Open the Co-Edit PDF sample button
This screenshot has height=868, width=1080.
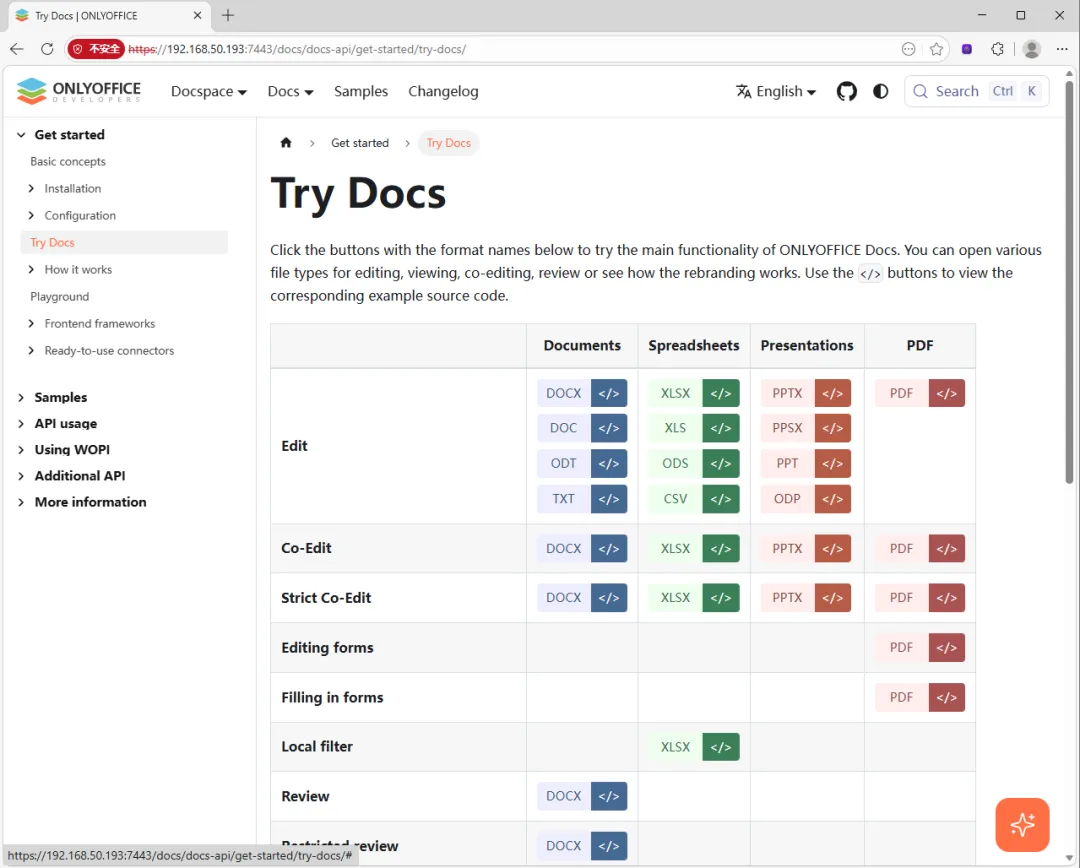[901, 548]
